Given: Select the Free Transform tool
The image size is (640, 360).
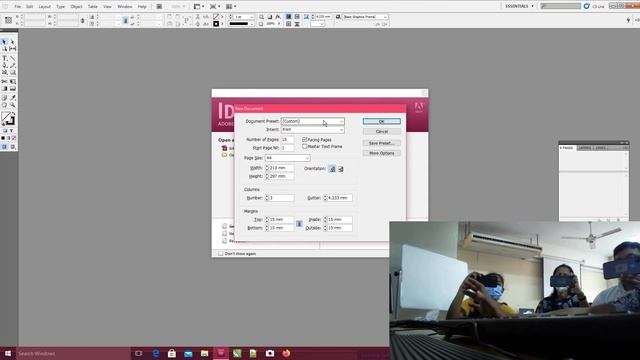Looking at the screenshot, I should click(x=12, y=82).
